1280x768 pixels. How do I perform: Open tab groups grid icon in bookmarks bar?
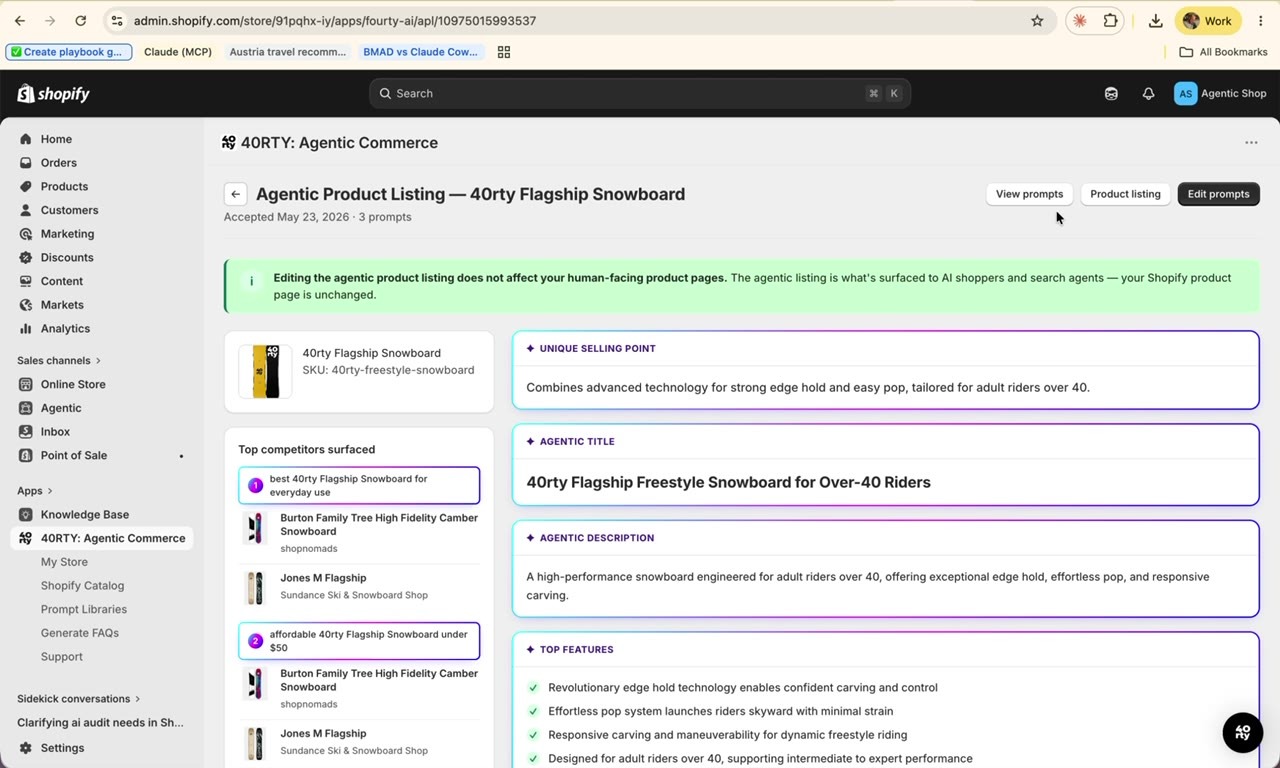click(504, 52)
